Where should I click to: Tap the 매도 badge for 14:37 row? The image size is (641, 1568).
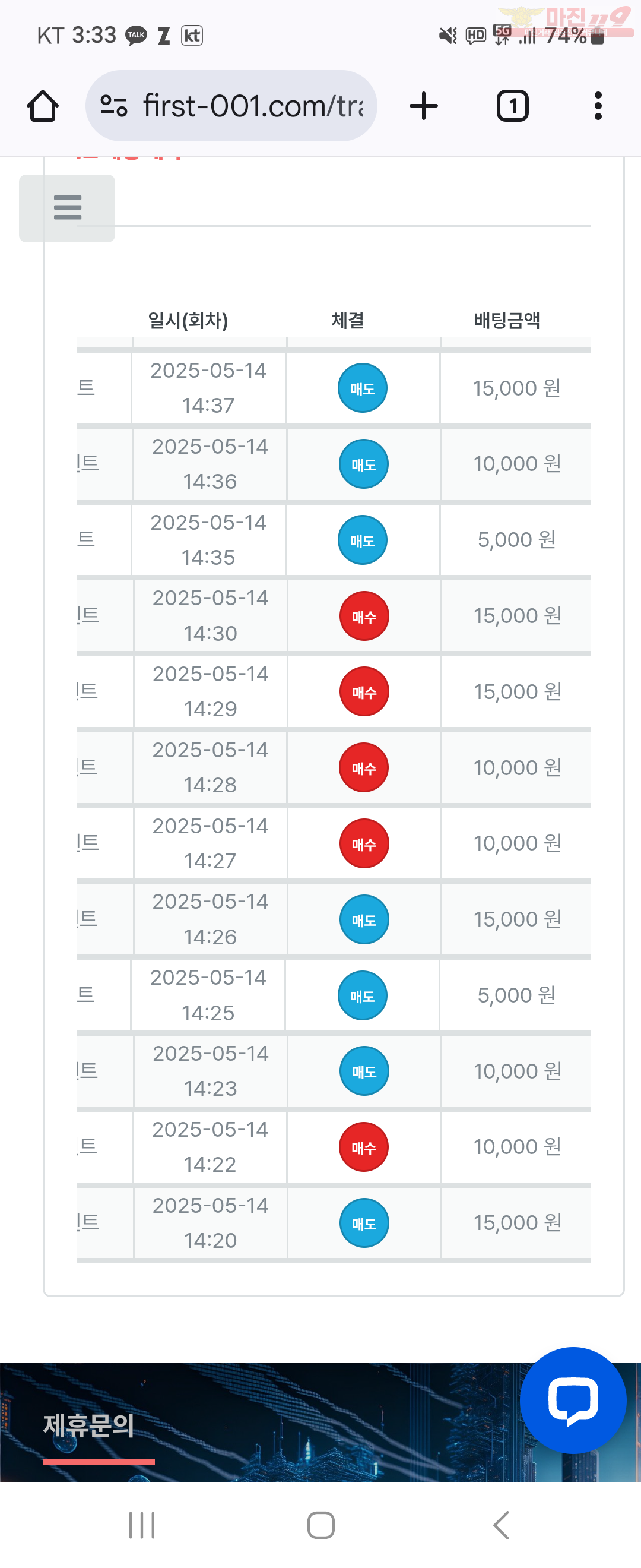pos(363,388)
